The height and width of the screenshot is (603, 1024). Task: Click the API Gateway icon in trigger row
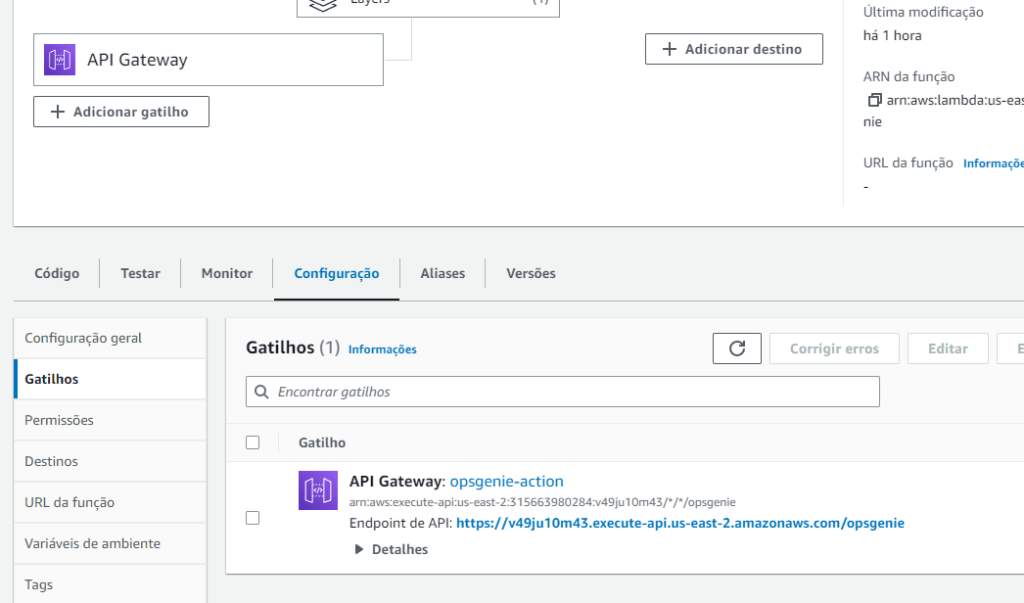pyautogui.click(x=318, y=490)
